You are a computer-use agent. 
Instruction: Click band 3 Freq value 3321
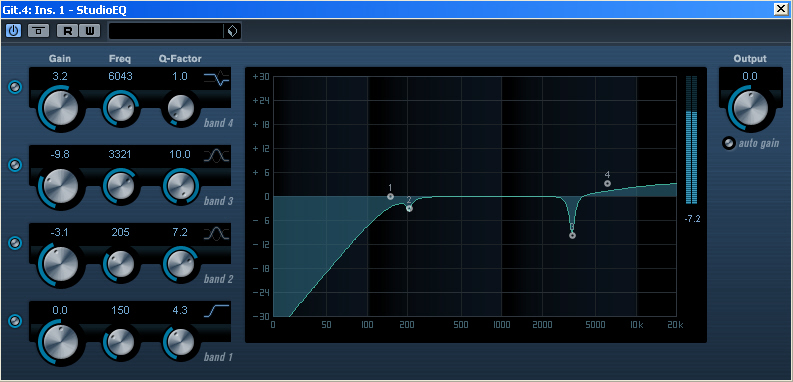point(120,154)
